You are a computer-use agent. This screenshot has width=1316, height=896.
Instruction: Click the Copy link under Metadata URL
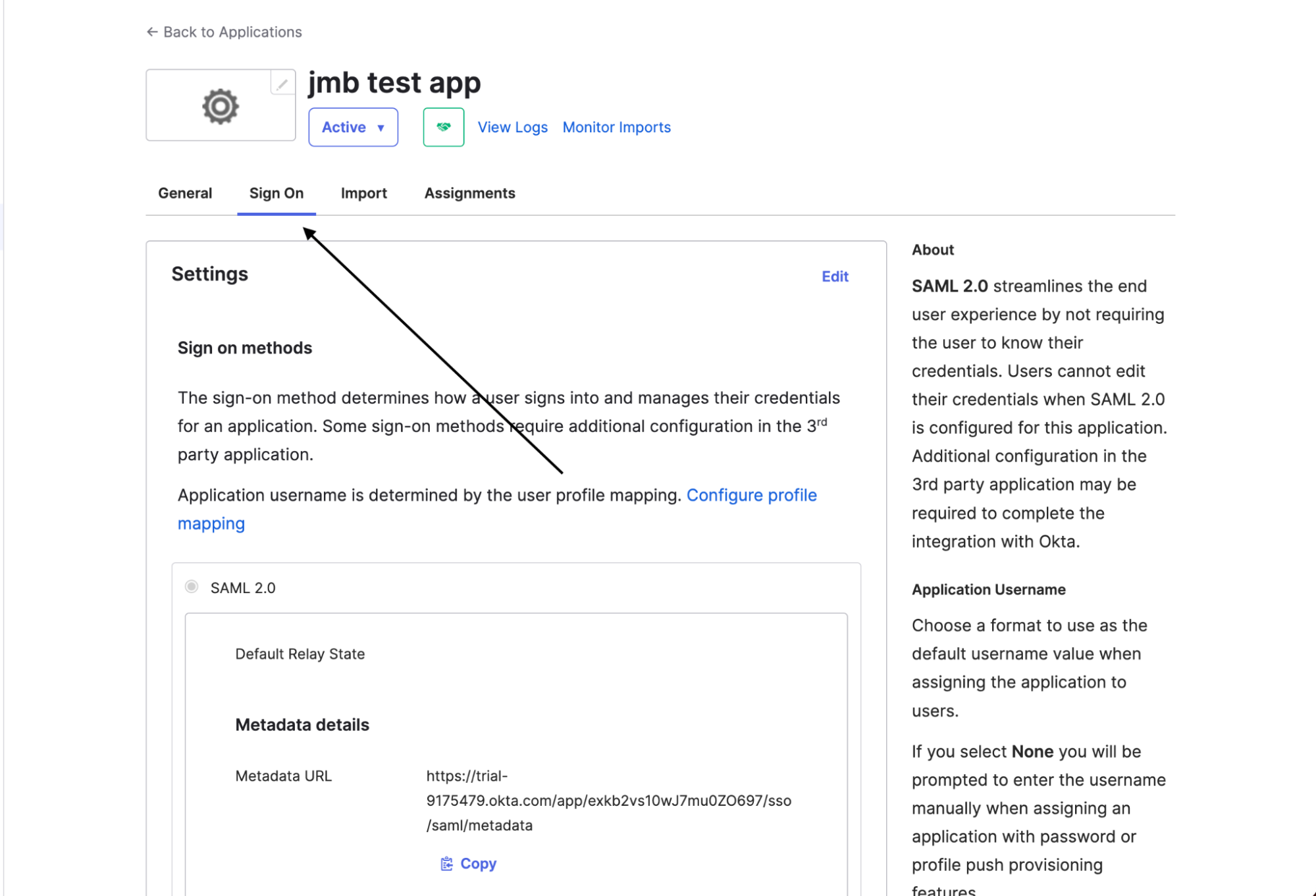coord(479,864)
